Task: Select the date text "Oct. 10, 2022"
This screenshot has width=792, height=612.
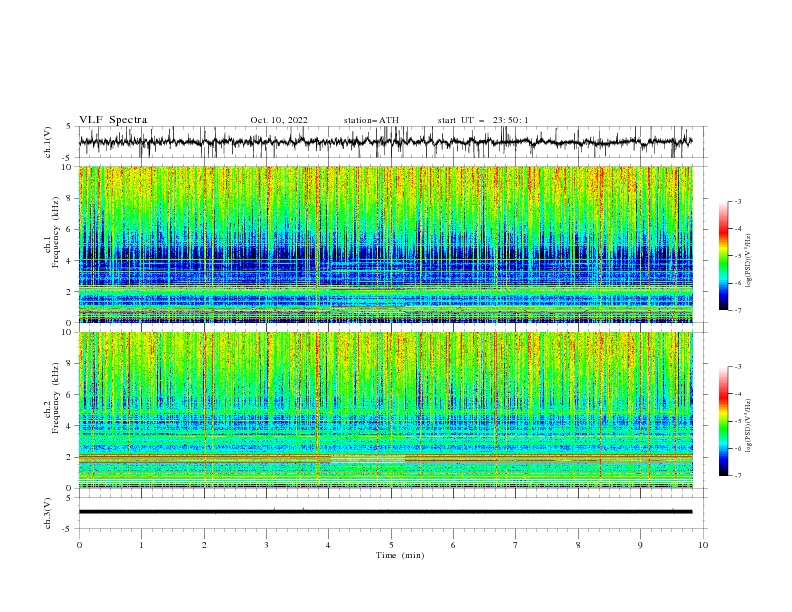Action: 279,120
